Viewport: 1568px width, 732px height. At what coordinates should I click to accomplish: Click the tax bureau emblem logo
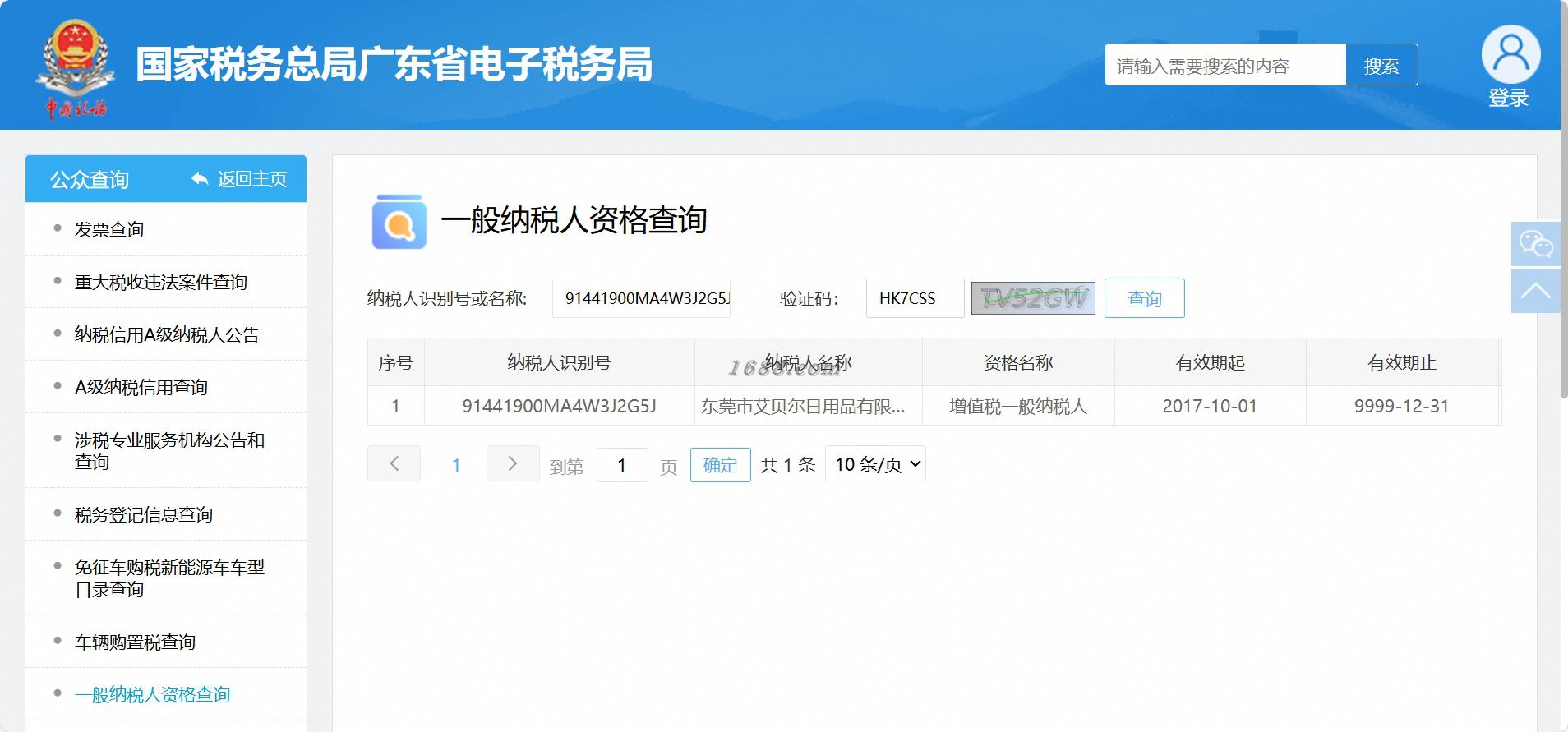coord(74,69)
